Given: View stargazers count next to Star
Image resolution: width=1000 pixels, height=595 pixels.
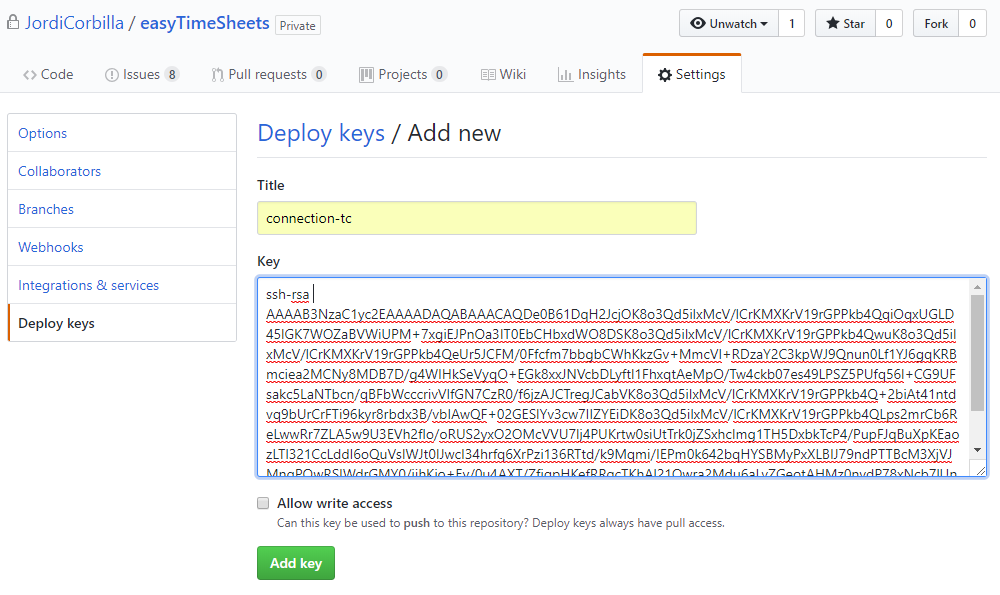Looking at the screenshot, I should 888,24.
